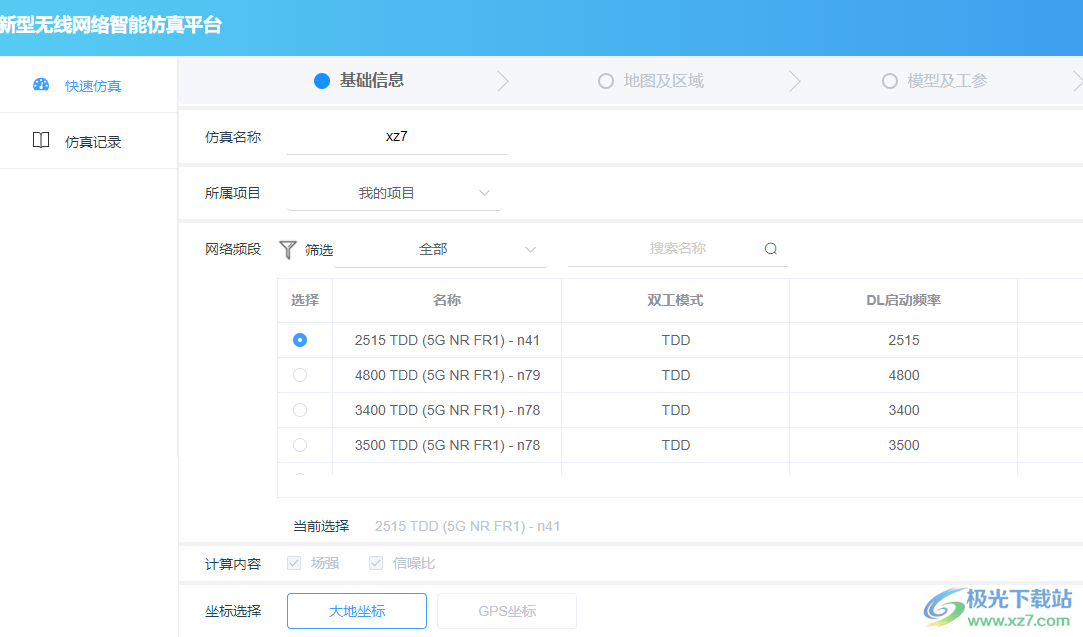Image resolution: width=1083 pixels, height=637 pixels.
Task: Click the funnel filter icon next to 筛选
Action: coord(288,249)
